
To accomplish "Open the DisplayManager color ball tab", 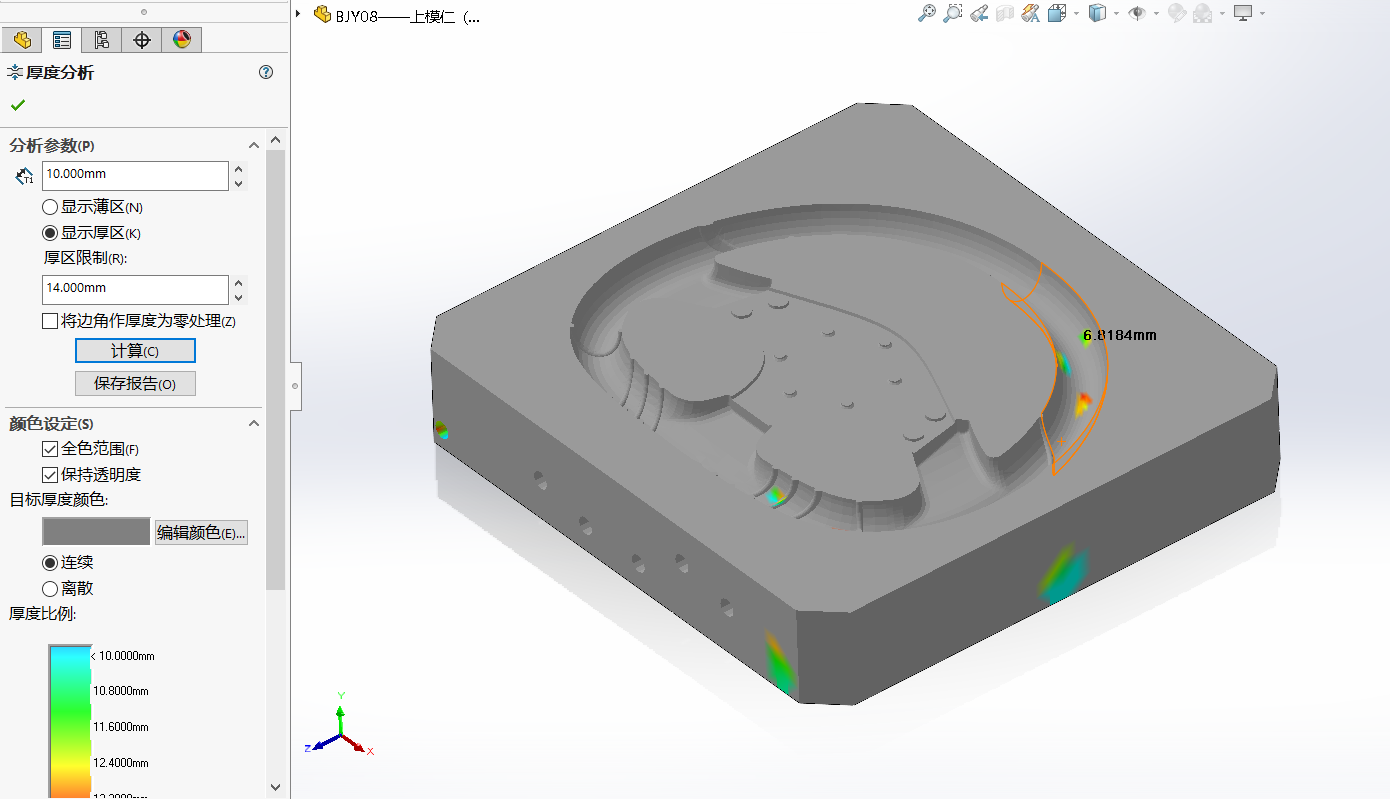I will coord(181,40).
